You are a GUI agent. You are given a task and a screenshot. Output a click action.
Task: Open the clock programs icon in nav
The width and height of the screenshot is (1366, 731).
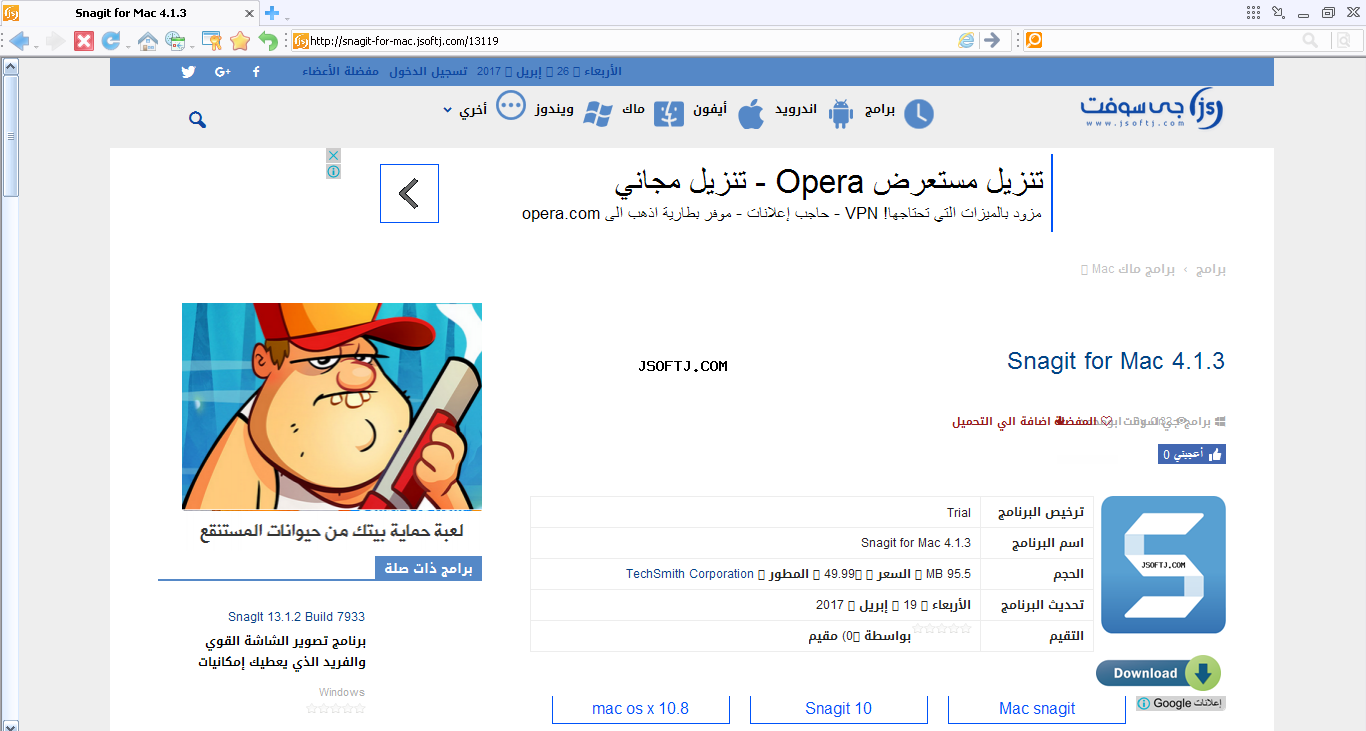[918, 114]
